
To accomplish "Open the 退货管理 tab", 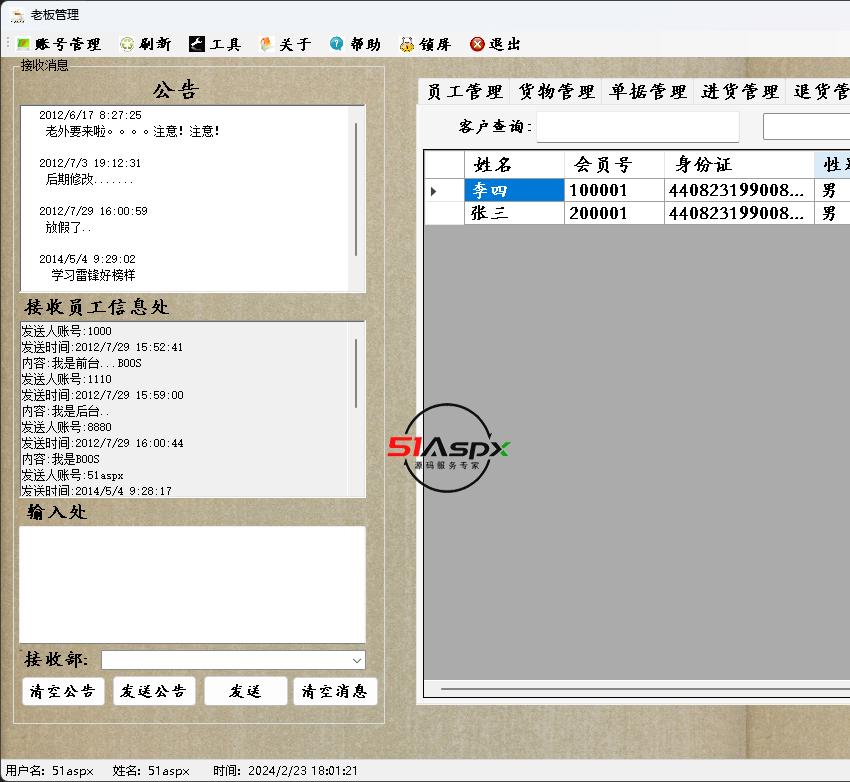I will 819,91.
